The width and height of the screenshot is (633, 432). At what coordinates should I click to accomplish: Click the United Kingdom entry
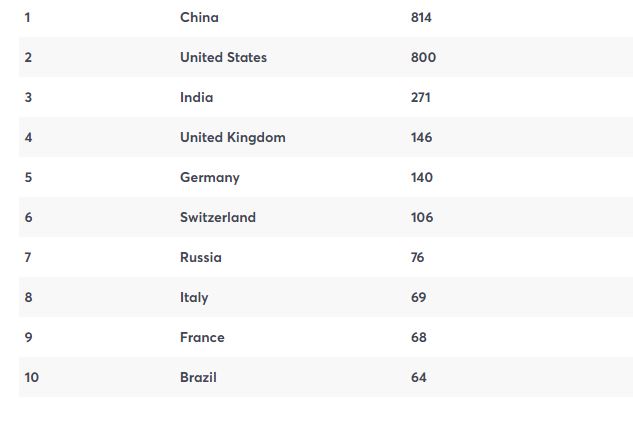pos(233,138)
